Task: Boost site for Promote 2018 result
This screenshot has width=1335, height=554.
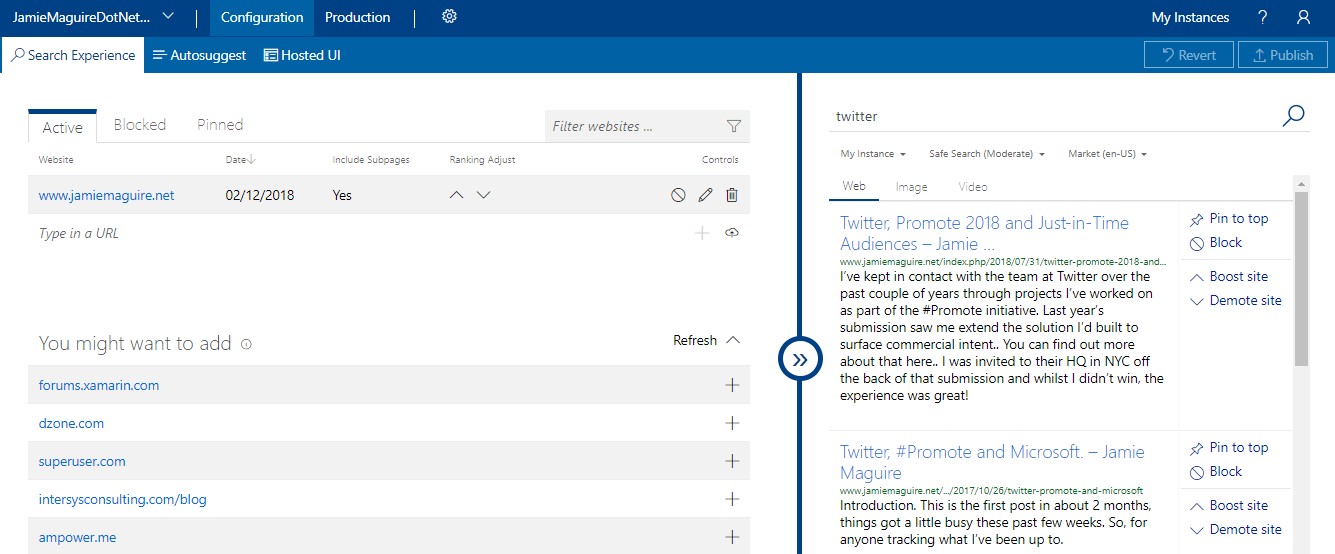Action: (1229, 276)
